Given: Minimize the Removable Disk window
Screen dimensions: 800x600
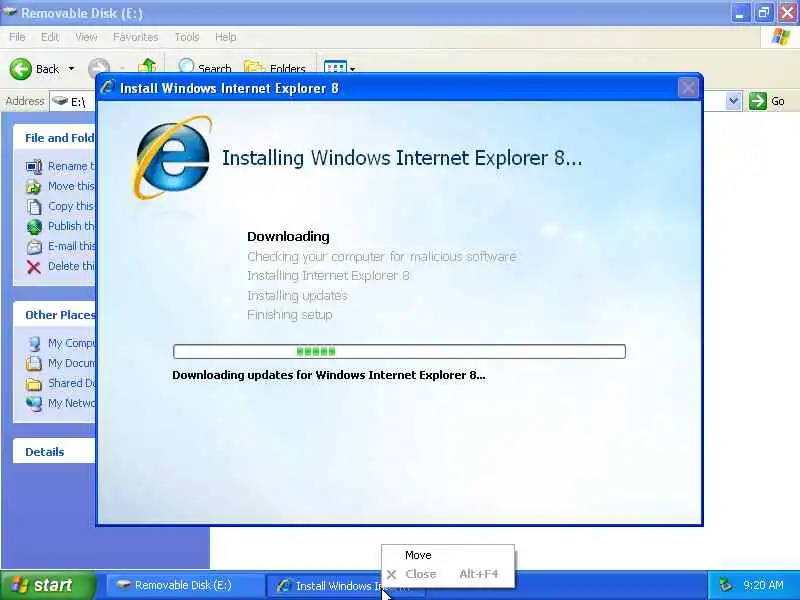Looking at the screenshot, I should tap(740, 13).
